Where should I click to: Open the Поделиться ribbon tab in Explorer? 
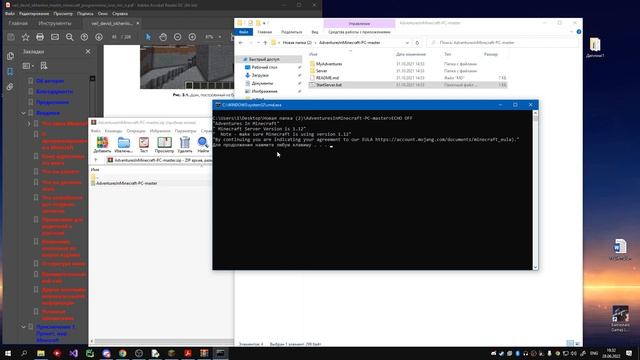coord(291,32)
